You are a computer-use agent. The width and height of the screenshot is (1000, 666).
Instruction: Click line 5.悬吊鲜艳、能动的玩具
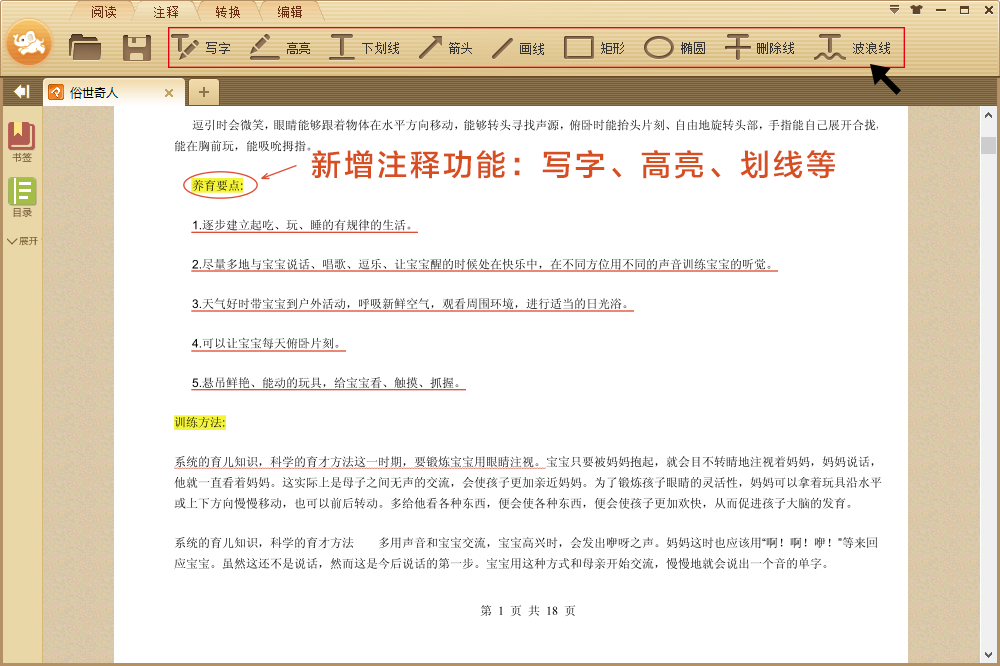point(328,383)
